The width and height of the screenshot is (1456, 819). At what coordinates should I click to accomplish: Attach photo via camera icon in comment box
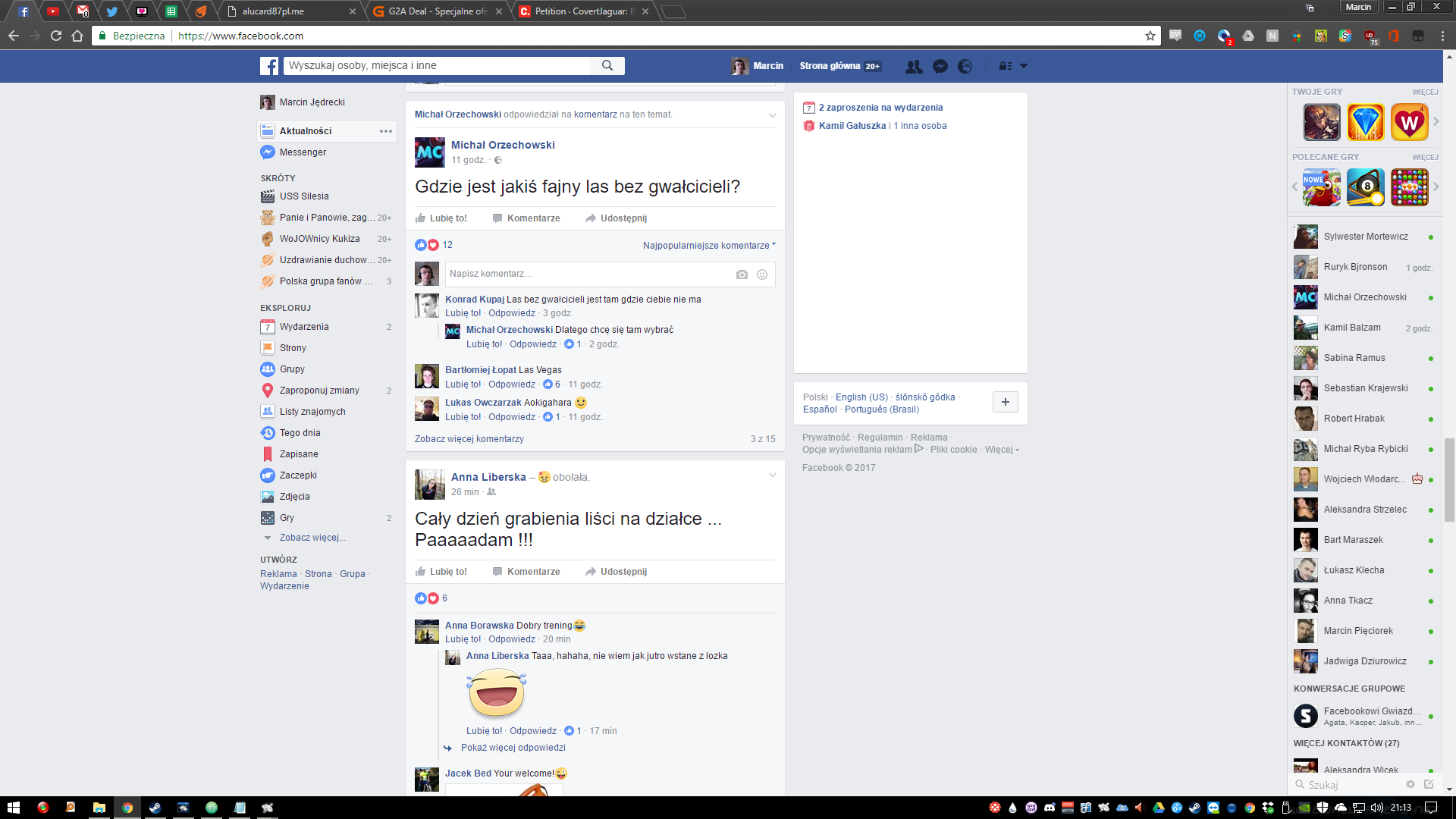pyautogui.click(x=742, y=275)
